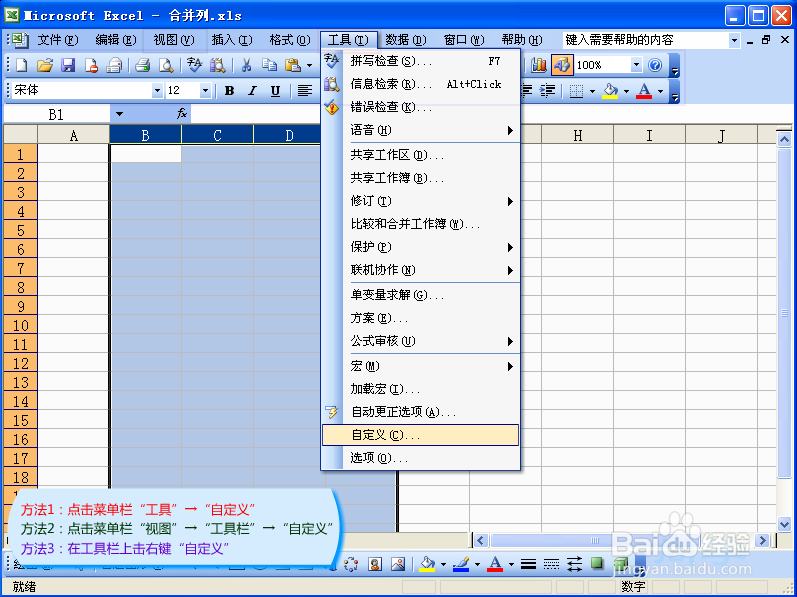This screenshot has height=597, width=797.
Task: Expand the Paste options arrow
Action: (309, 66)
